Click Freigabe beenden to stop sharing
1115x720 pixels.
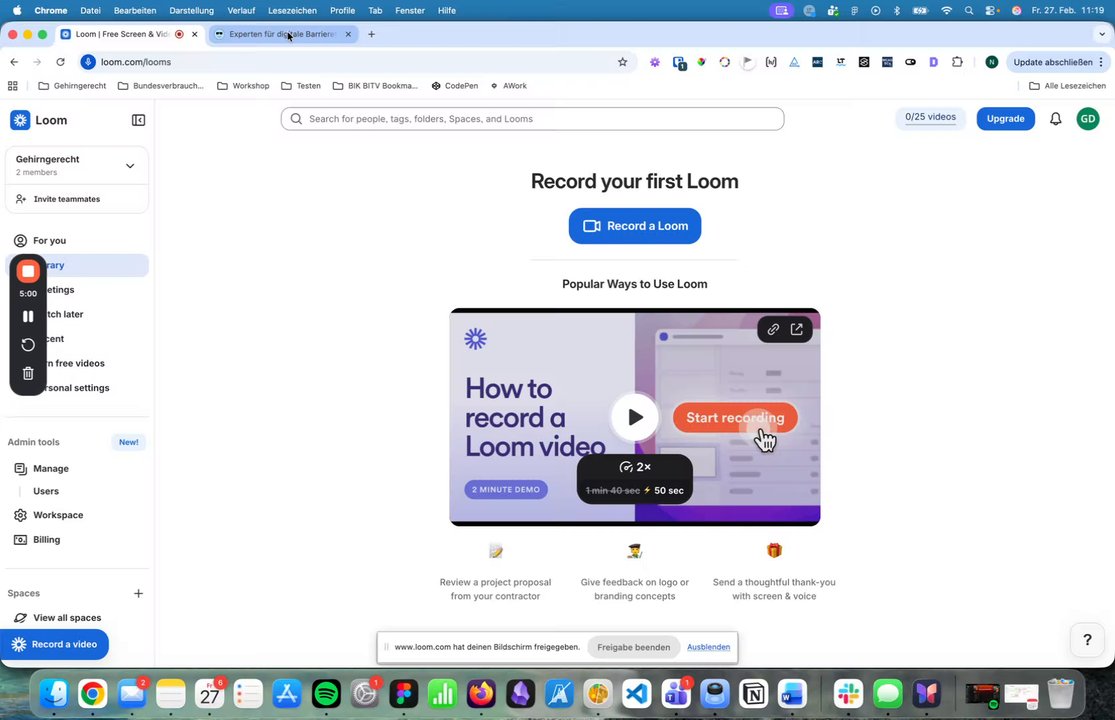tap(634, 648)
